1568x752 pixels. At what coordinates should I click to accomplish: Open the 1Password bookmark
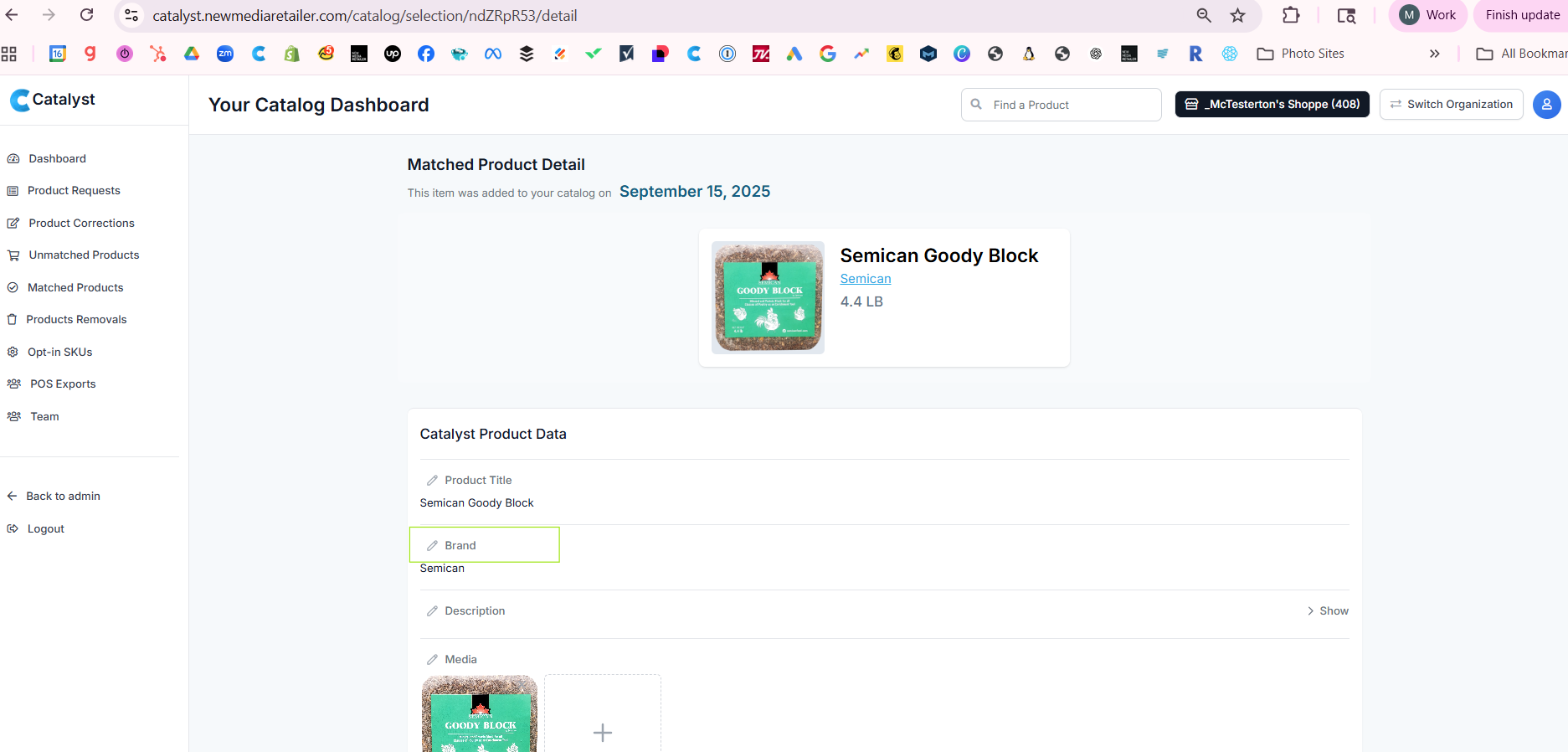[x=727, y=54]
